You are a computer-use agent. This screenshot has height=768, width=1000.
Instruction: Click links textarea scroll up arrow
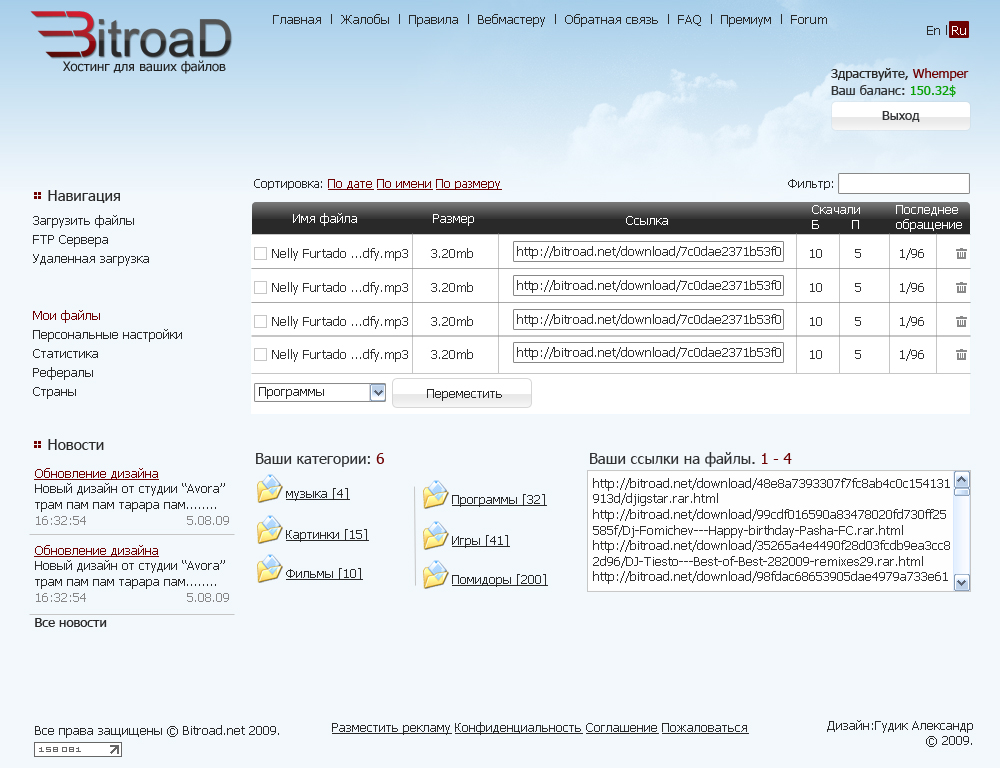962,479
